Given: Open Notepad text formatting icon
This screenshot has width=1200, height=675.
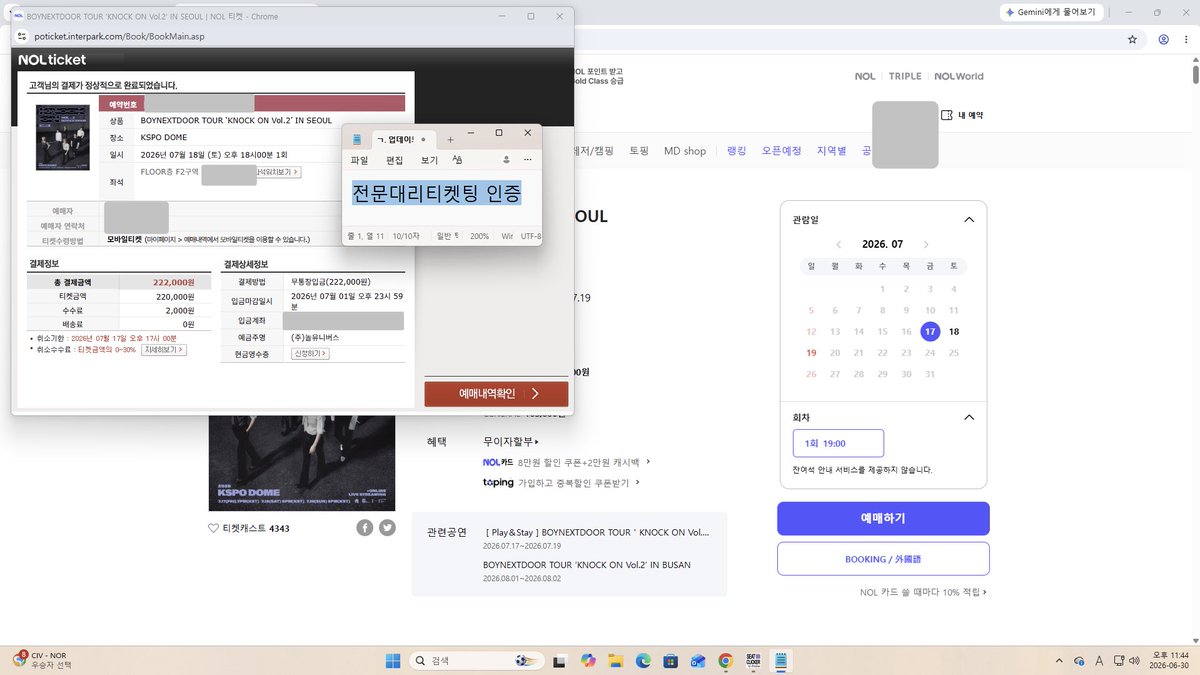Looking at the screenshot, I should [x=457, y=160].
